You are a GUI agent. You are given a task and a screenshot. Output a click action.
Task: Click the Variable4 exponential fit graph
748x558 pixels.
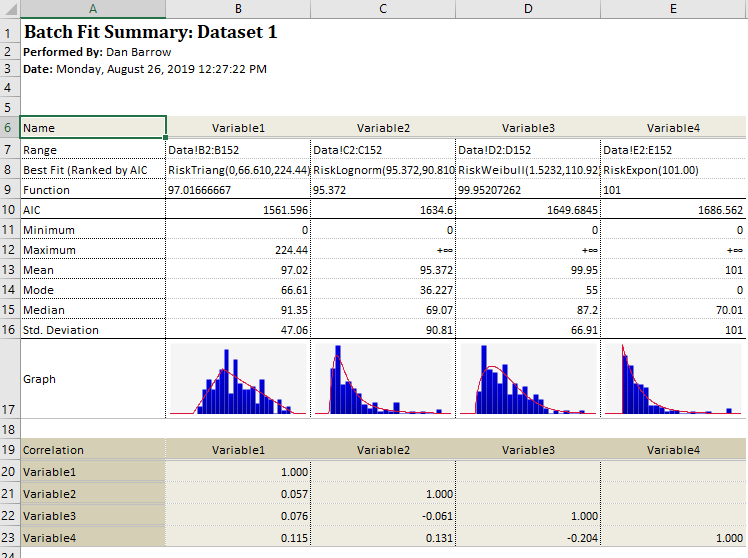point(674,380)
